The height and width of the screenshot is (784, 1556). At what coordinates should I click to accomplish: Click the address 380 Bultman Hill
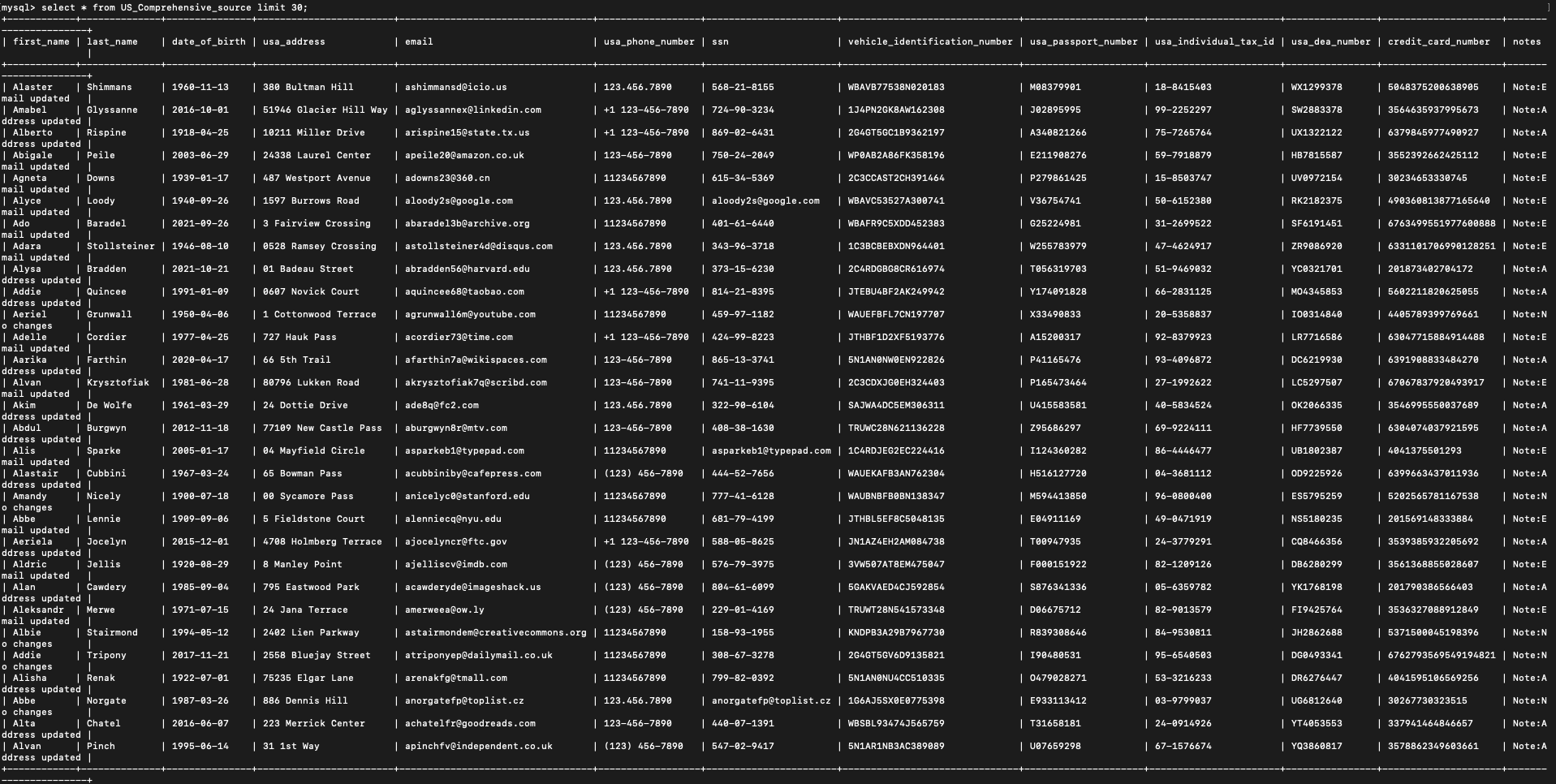308,87
